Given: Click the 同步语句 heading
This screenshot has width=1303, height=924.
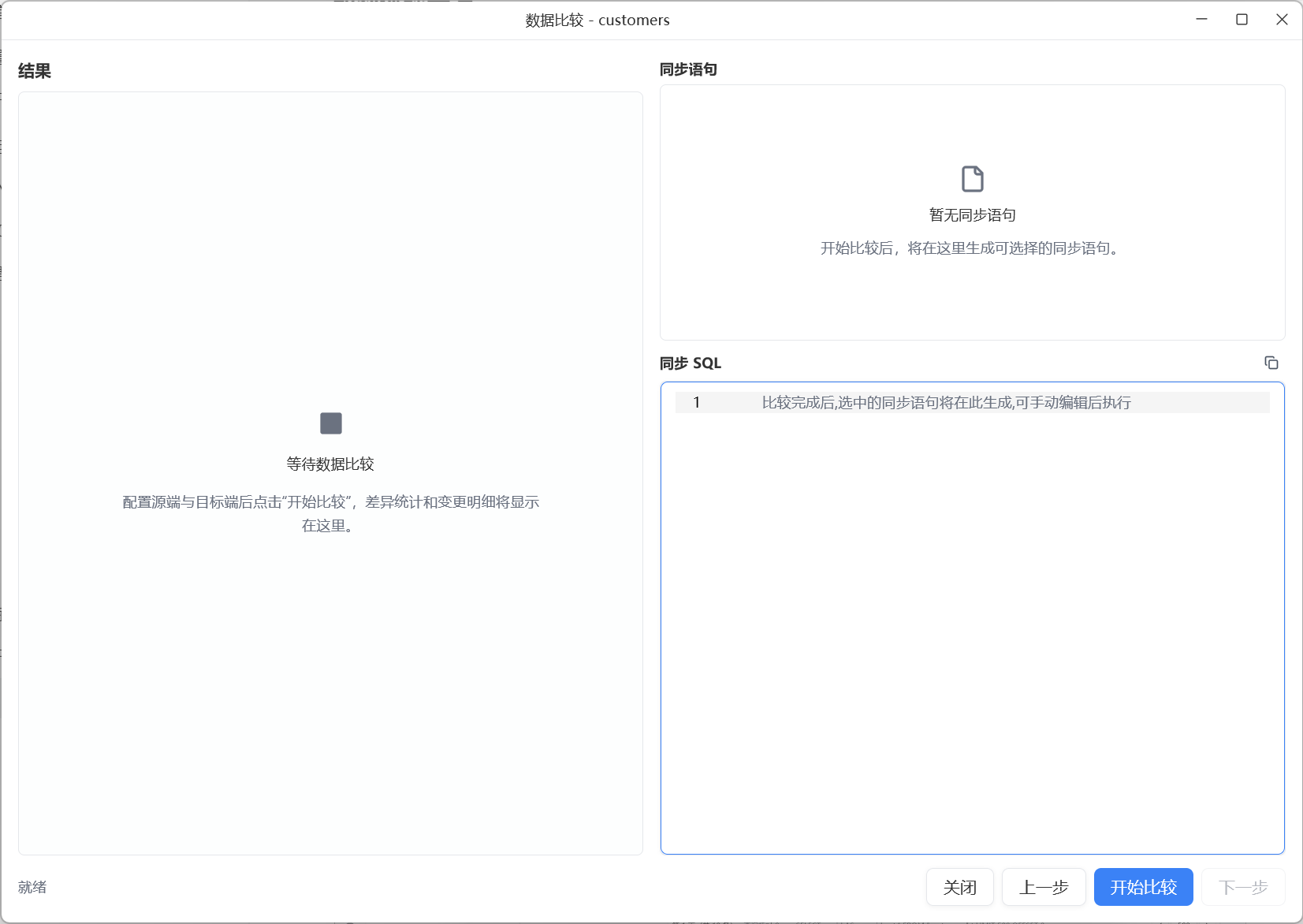Looking at the screenshot, I should (x=688, y=69).
